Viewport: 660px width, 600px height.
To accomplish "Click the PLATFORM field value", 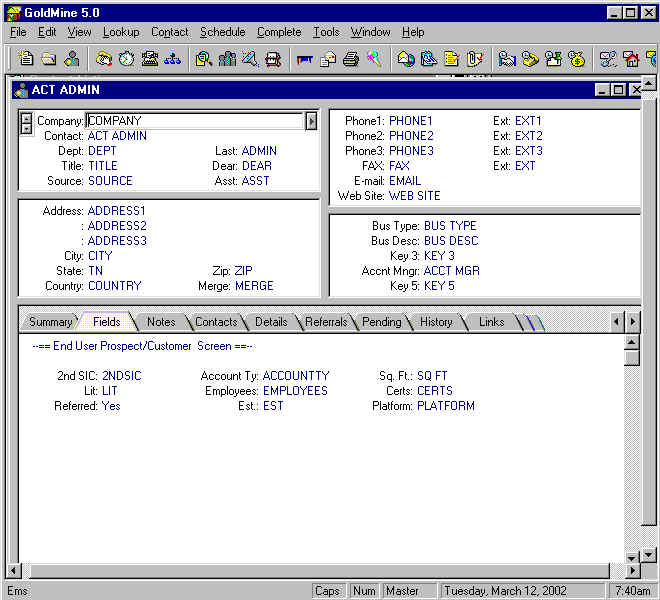I will point(446,406).
